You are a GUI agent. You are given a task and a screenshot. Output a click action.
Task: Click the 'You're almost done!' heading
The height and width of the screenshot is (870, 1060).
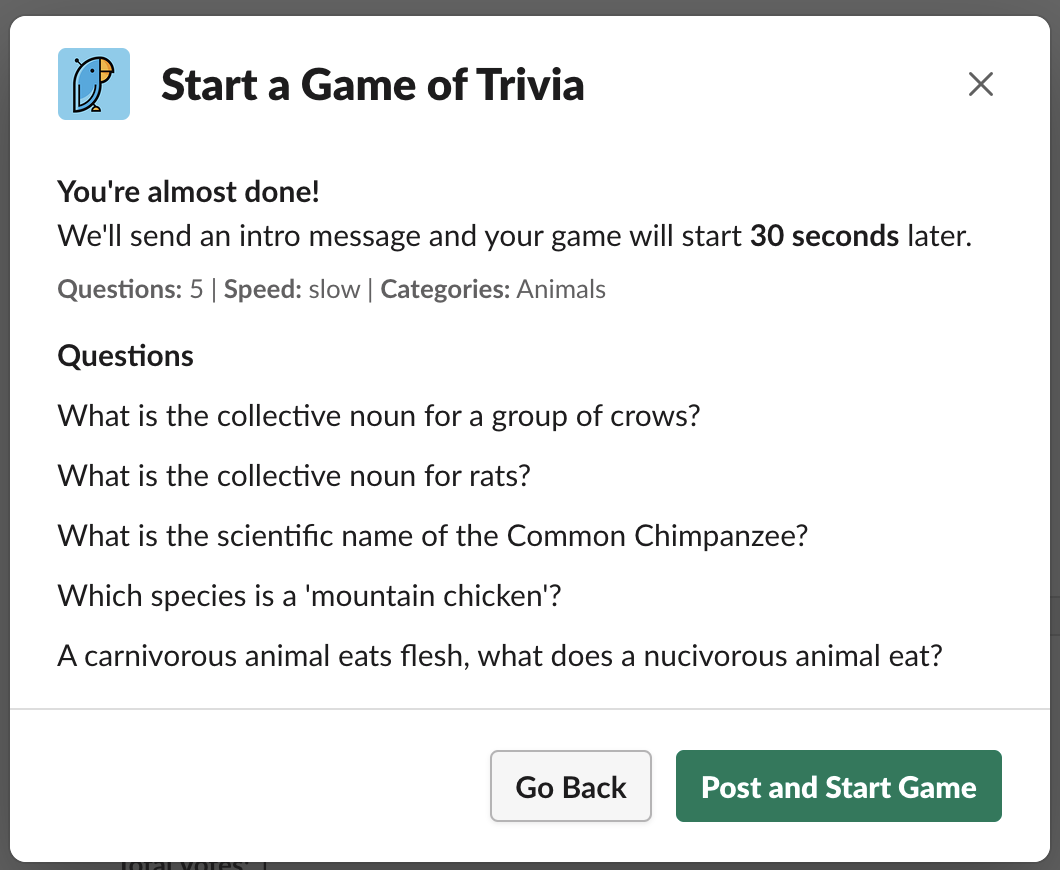coord(189,192)
